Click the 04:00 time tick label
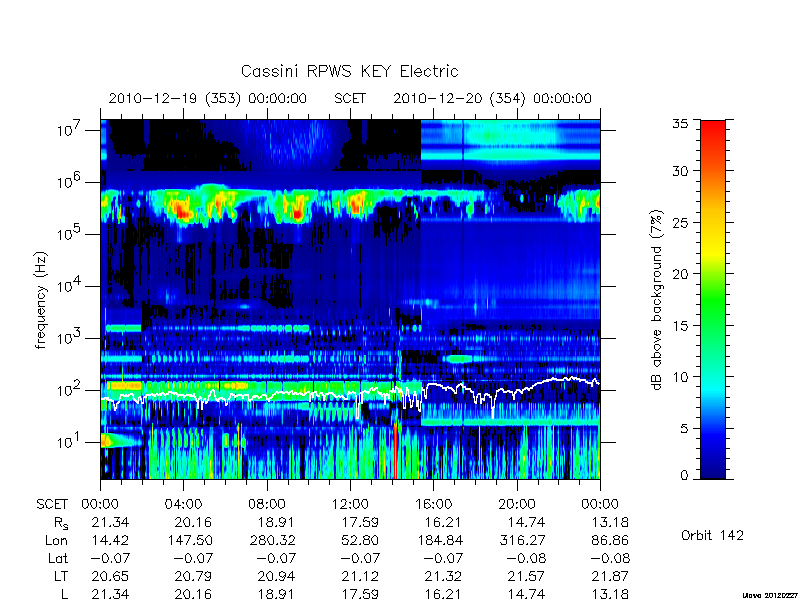The height and width of the screenshot is (600, 800). coord(184,504)
